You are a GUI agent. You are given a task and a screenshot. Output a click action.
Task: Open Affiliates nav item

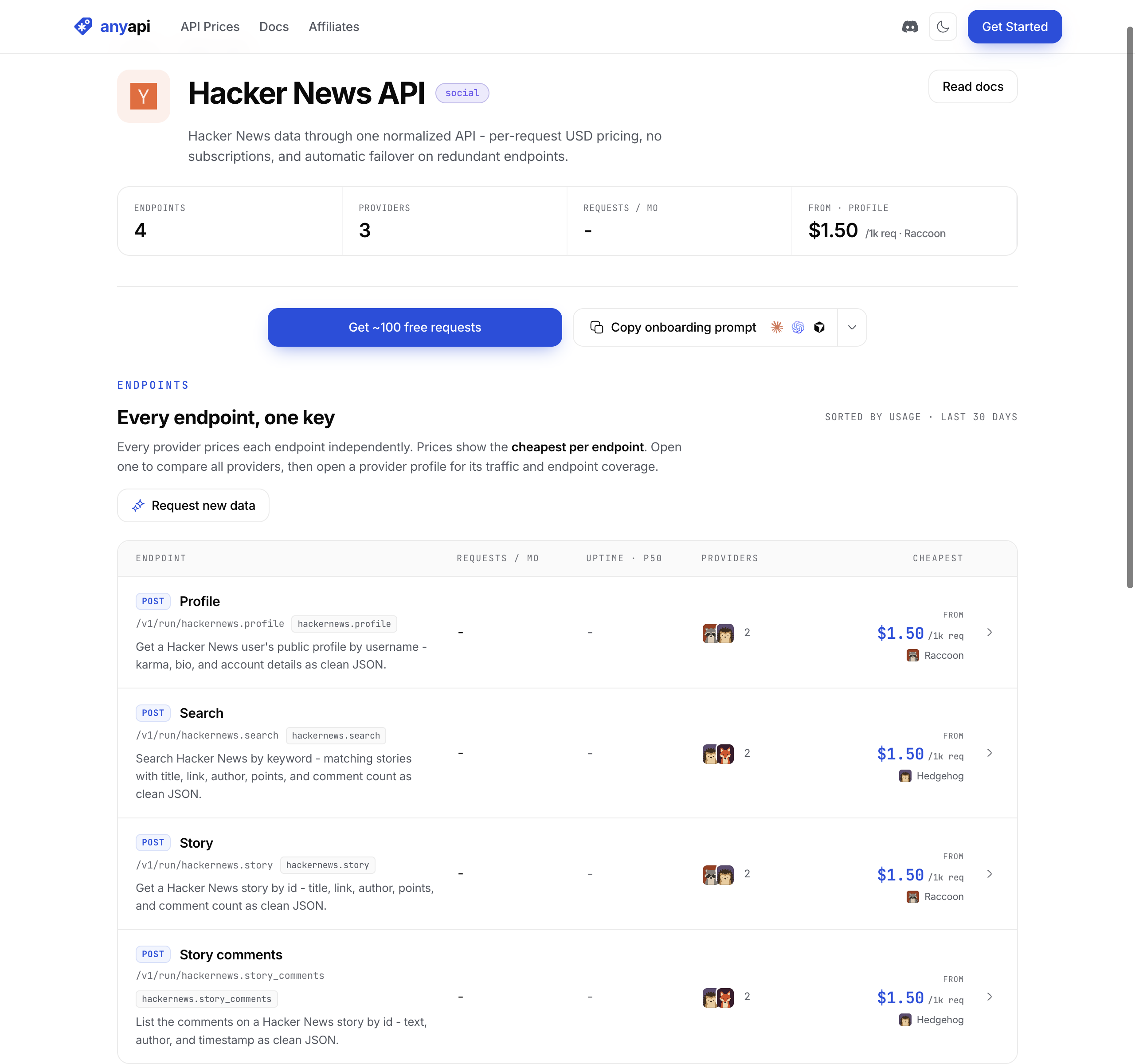[334, 27]
